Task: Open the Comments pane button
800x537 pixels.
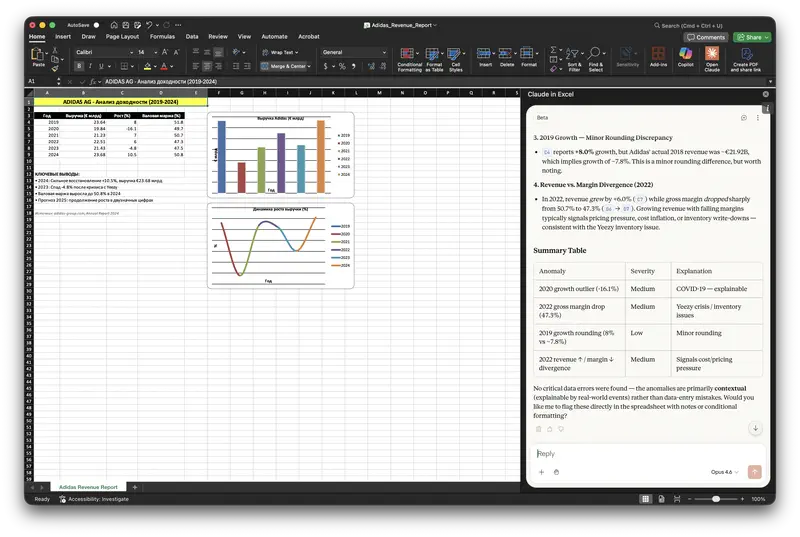Action: point(707,37)
